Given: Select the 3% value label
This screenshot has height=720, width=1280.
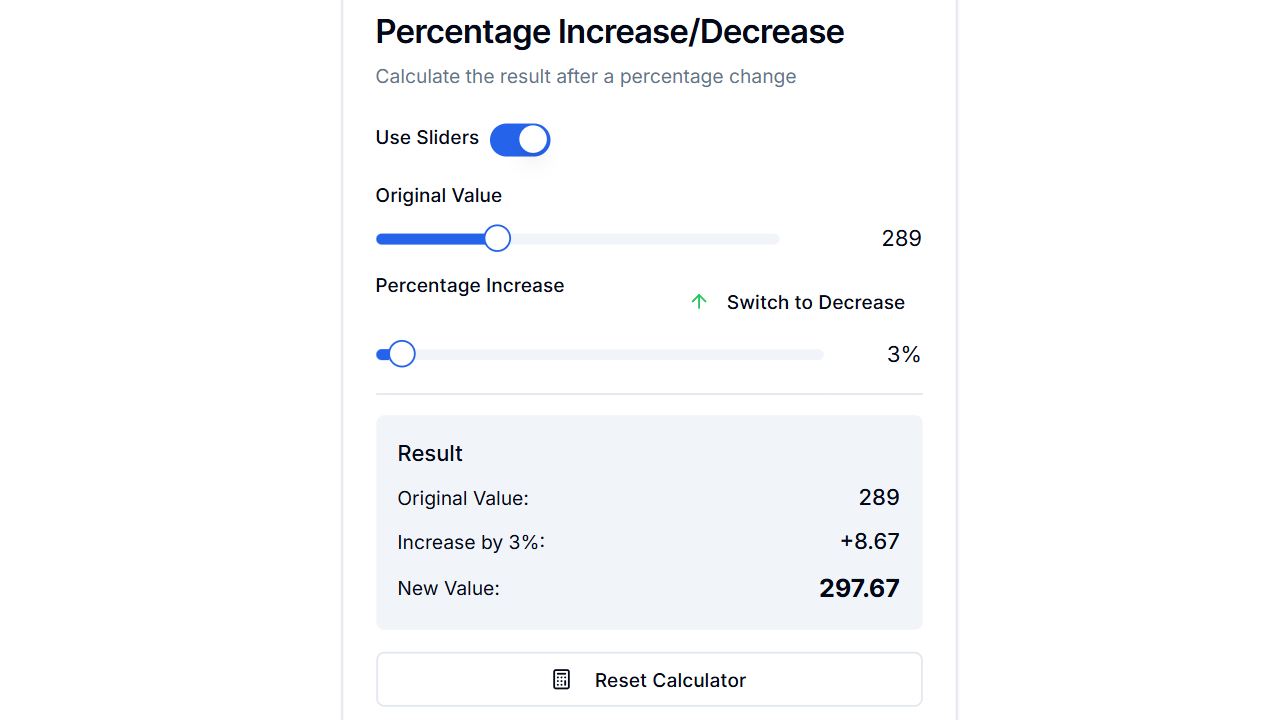Looking at the screenshot, I should click(x=903, y=354).
